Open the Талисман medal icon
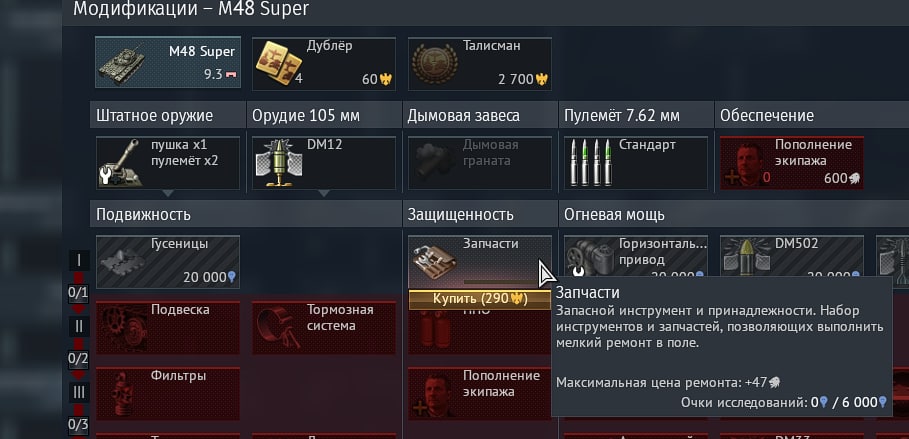This screenshot has width=909, height=439. click(434, 63)
